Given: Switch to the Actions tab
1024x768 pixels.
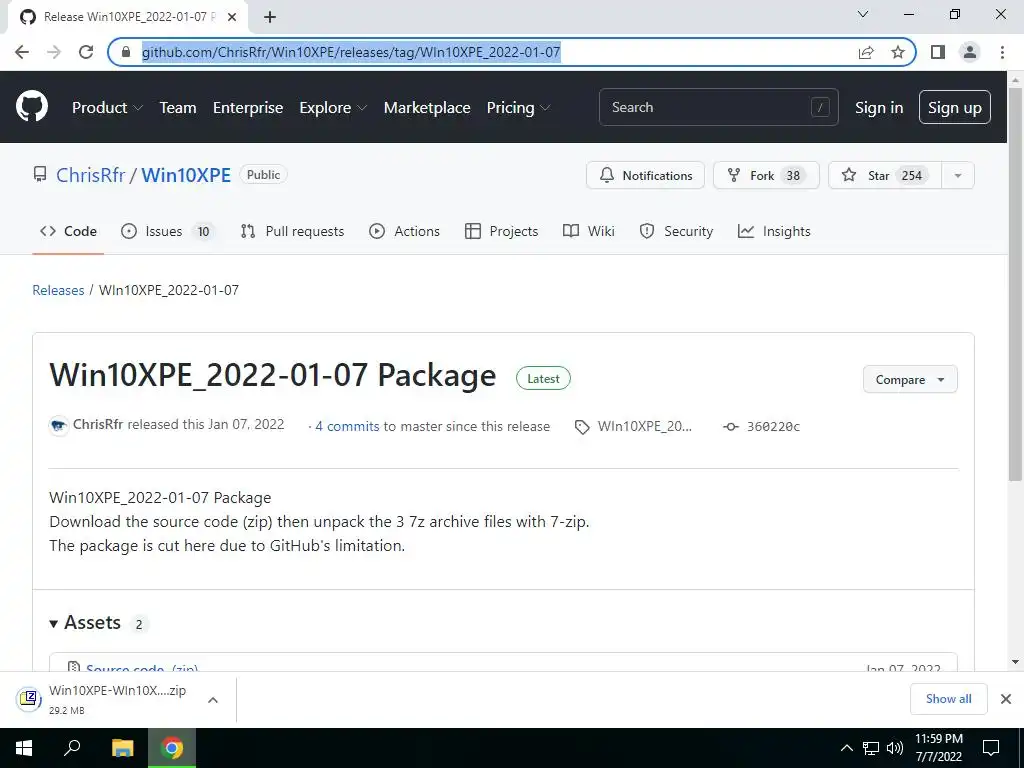Looking at the screenshot, I should (404, 231).
